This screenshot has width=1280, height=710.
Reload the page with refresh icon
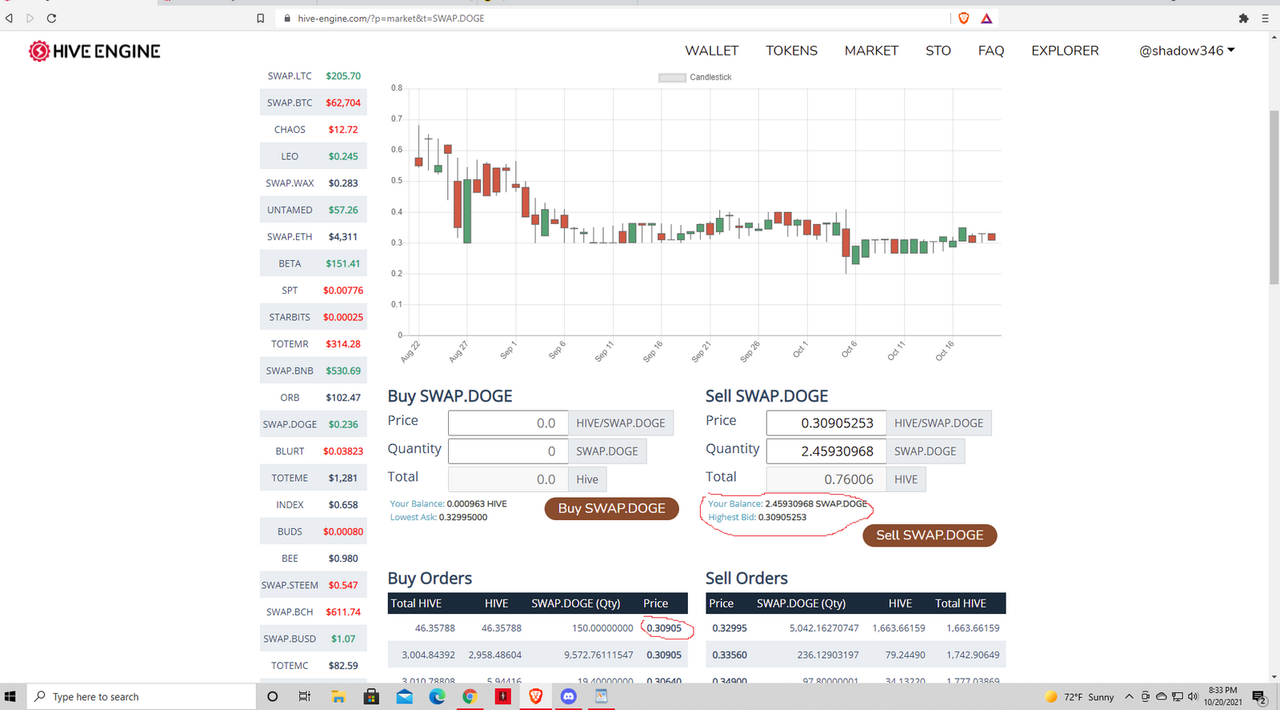click(50, 17)
